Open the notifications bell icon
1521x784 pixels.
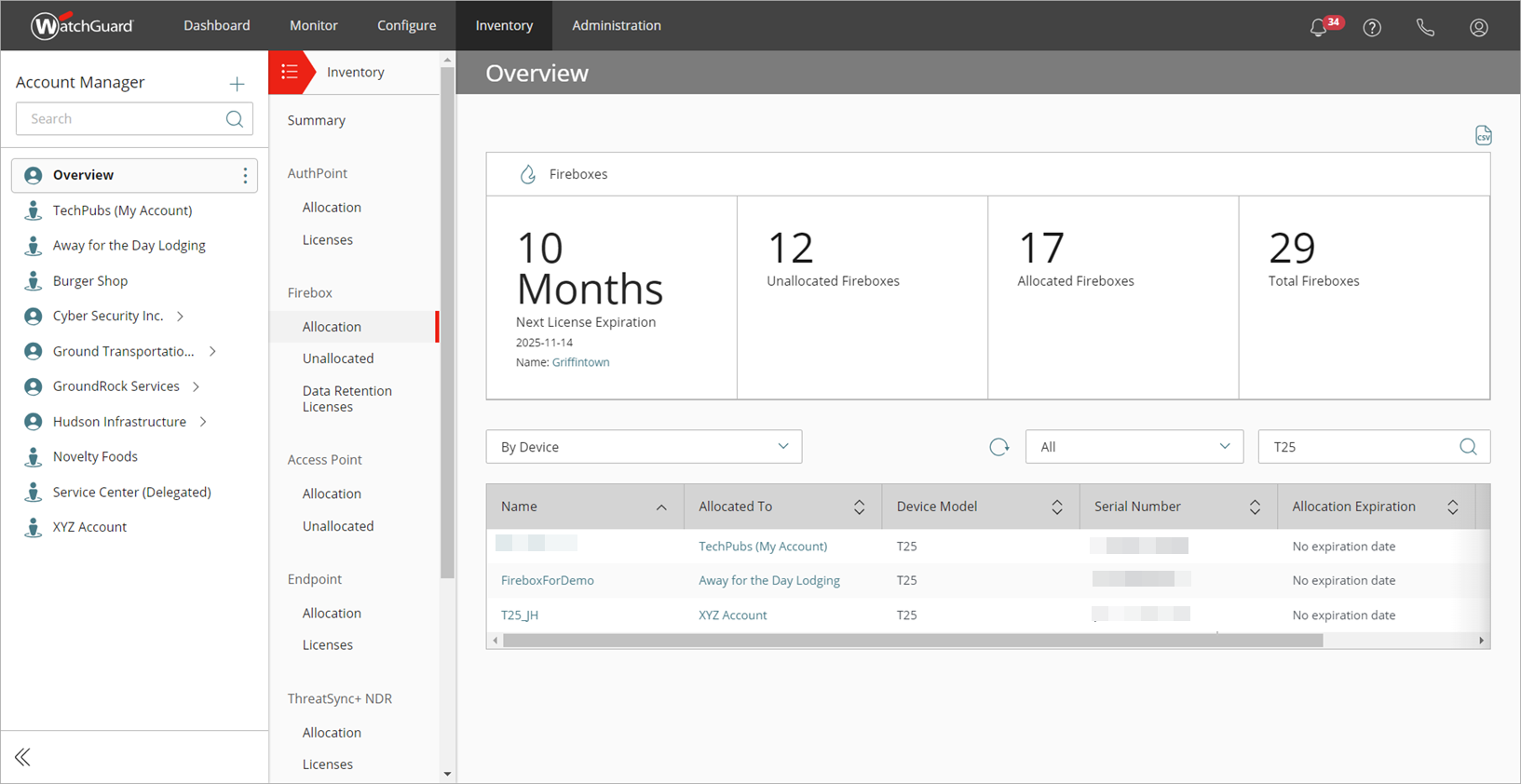pyautogui.click(x=1318, y=27)
